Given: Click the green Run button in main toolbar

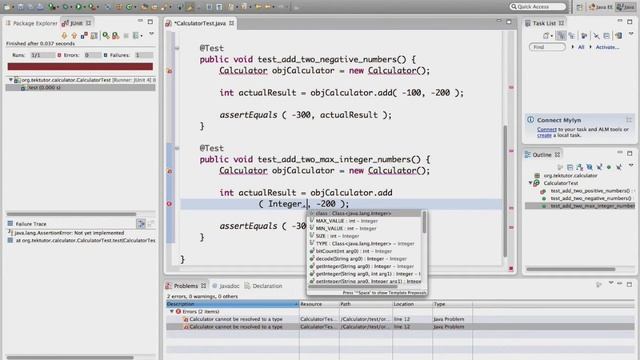Looking at the screenshot, I should click(78, 7).
